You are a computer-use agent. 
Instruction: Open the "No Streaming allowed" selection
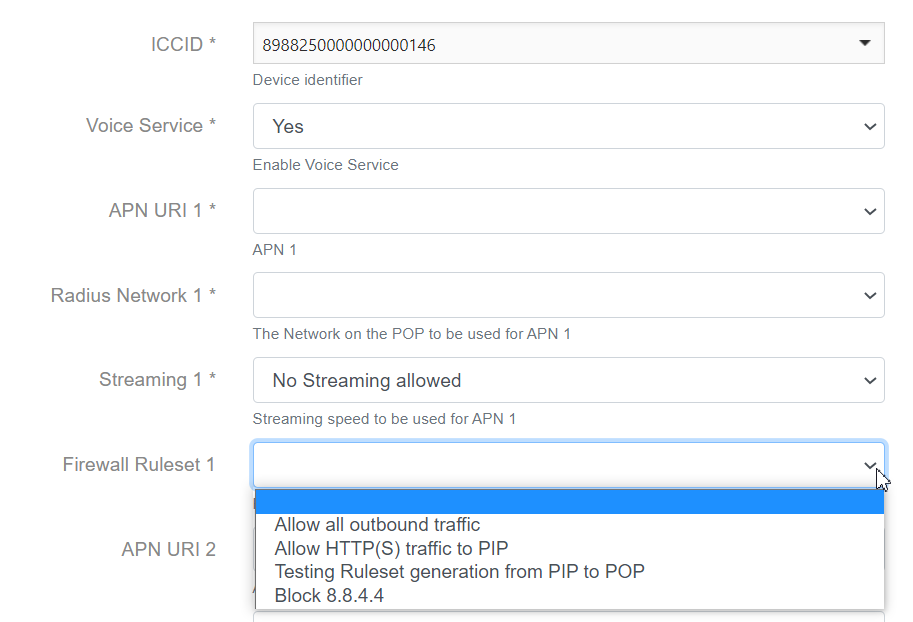560,381
